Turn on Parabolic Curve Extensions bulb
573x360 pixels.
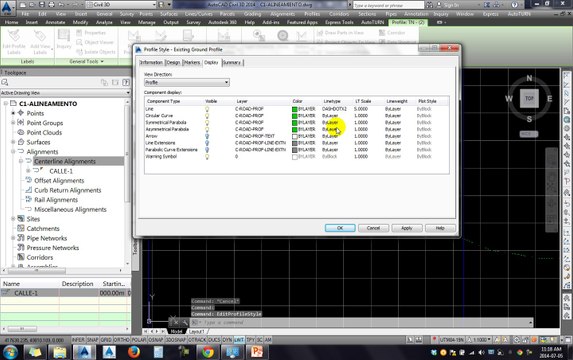(207, 150)
